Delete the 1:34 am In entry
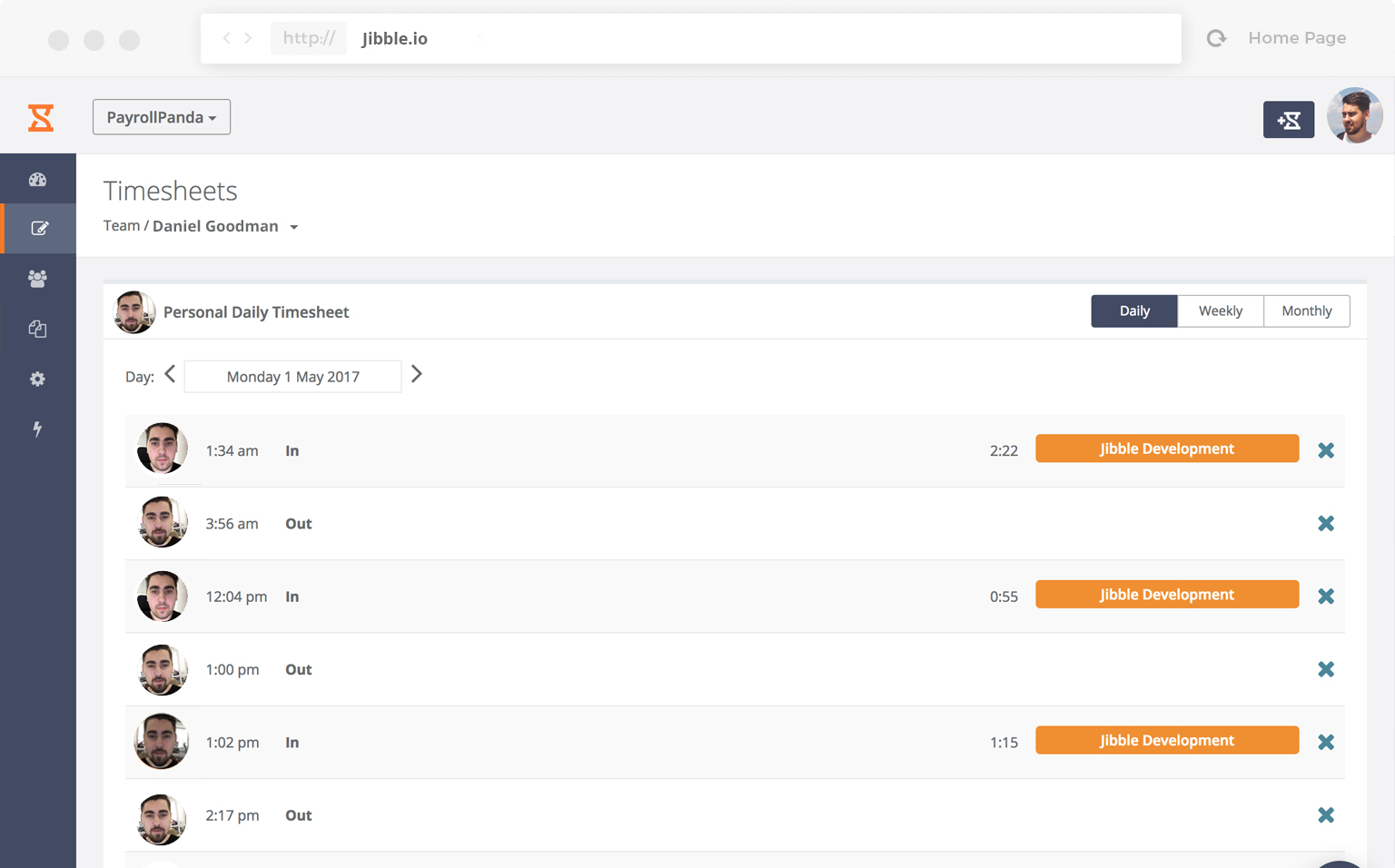 click(1326, 450)
